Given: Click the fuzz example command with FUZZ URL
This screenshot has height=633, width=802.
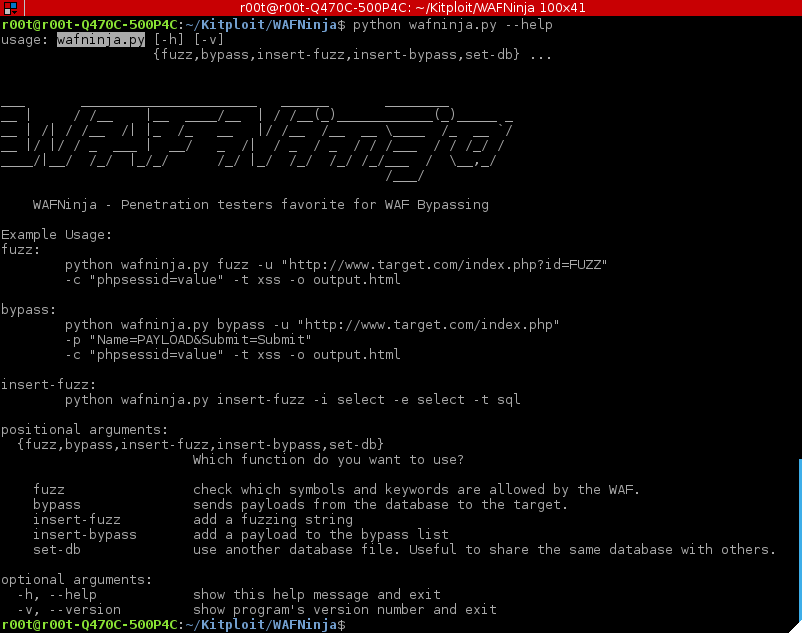Looking at the screenshot, I should click(336, 264).
